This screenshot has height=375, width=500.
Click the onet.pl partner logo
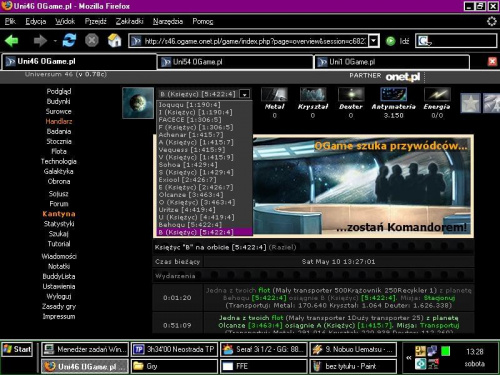coord(403,77)
